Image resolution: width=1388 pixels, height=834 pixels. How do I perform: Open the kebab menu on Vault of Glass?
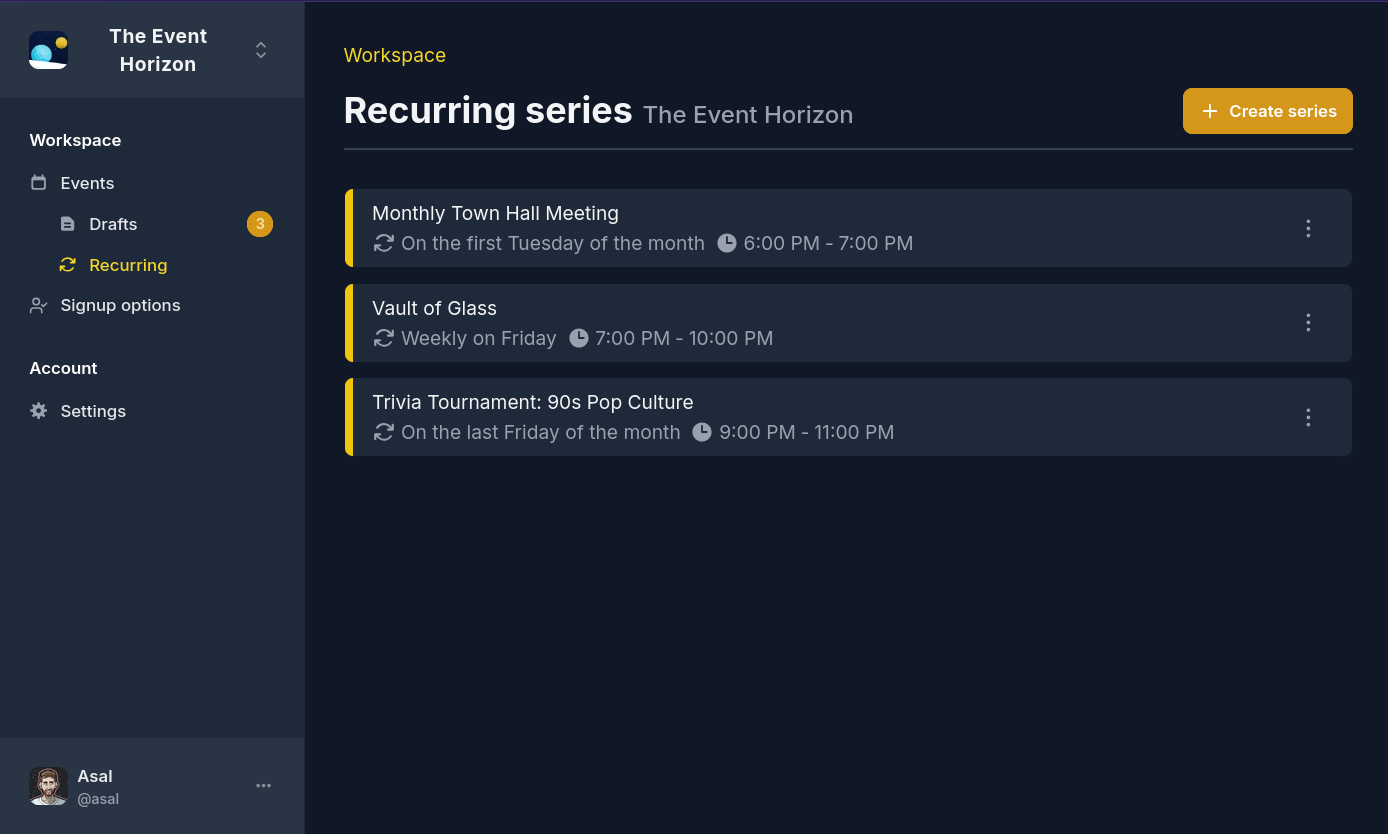[x=1308, y=322]
